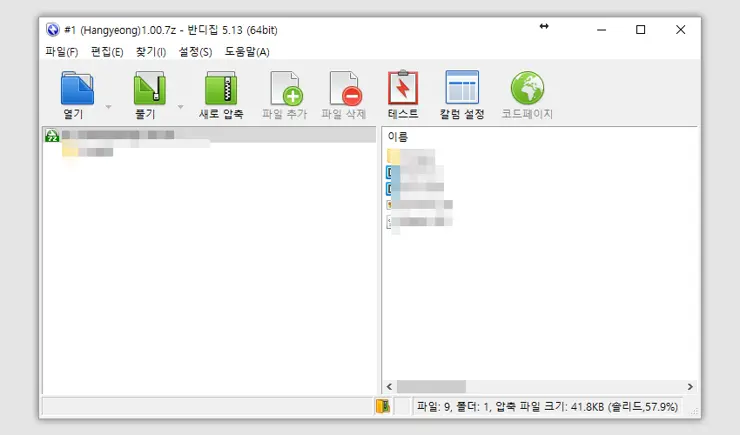Click the right scroll arrow of file list
Screen dimensions: 740x435
point(690,386)
